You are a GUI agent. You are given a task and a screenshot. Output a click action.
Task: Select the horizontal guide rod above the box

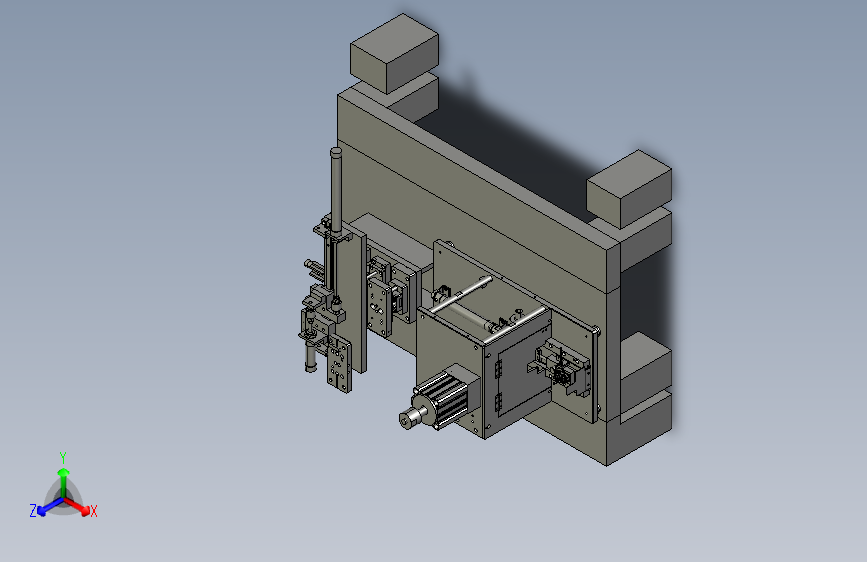[x=461, y=294]
